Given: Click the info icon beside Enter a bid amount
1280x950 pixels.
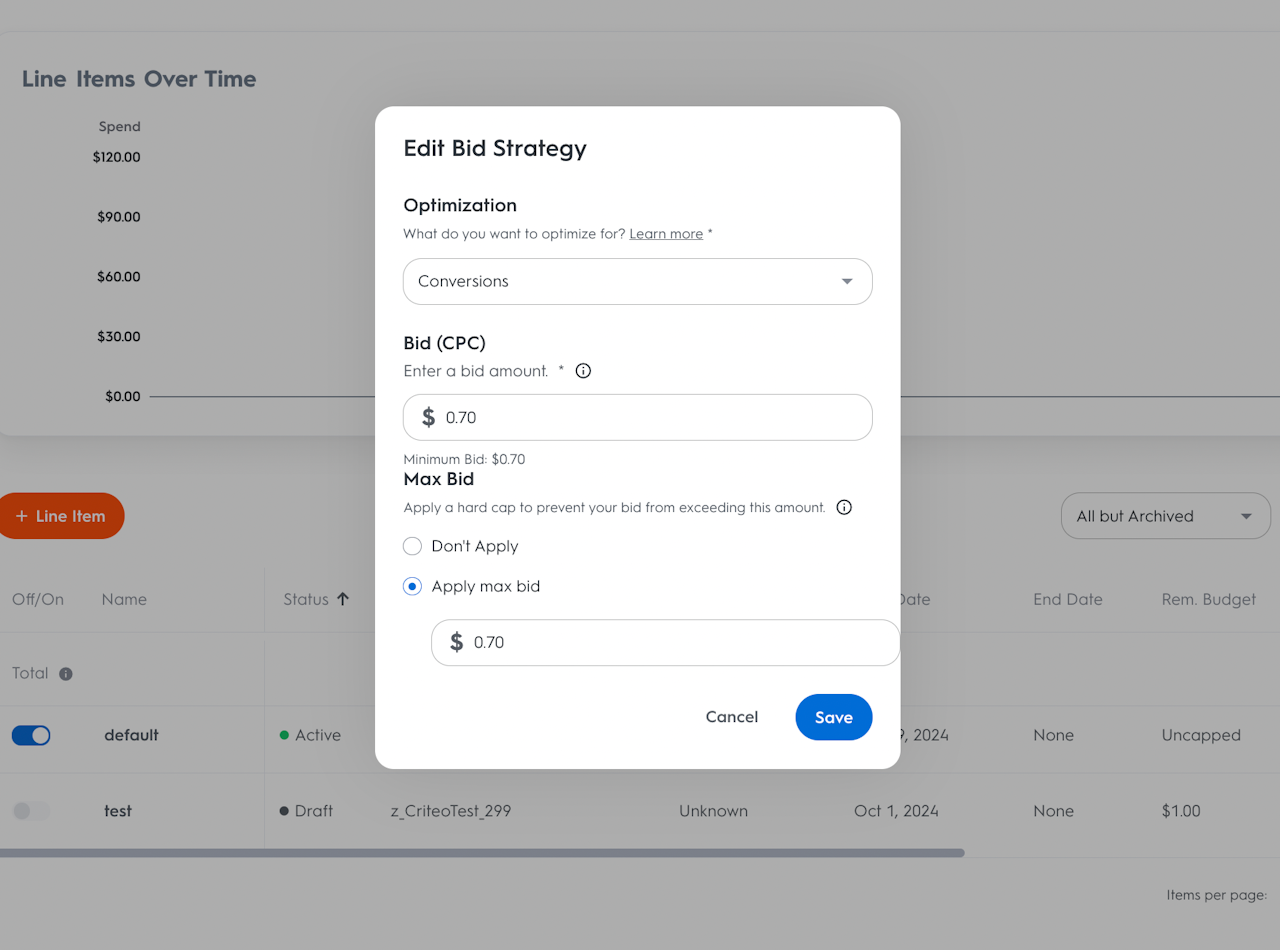Looking at the screenshot, I should click(x=584, y=371).
